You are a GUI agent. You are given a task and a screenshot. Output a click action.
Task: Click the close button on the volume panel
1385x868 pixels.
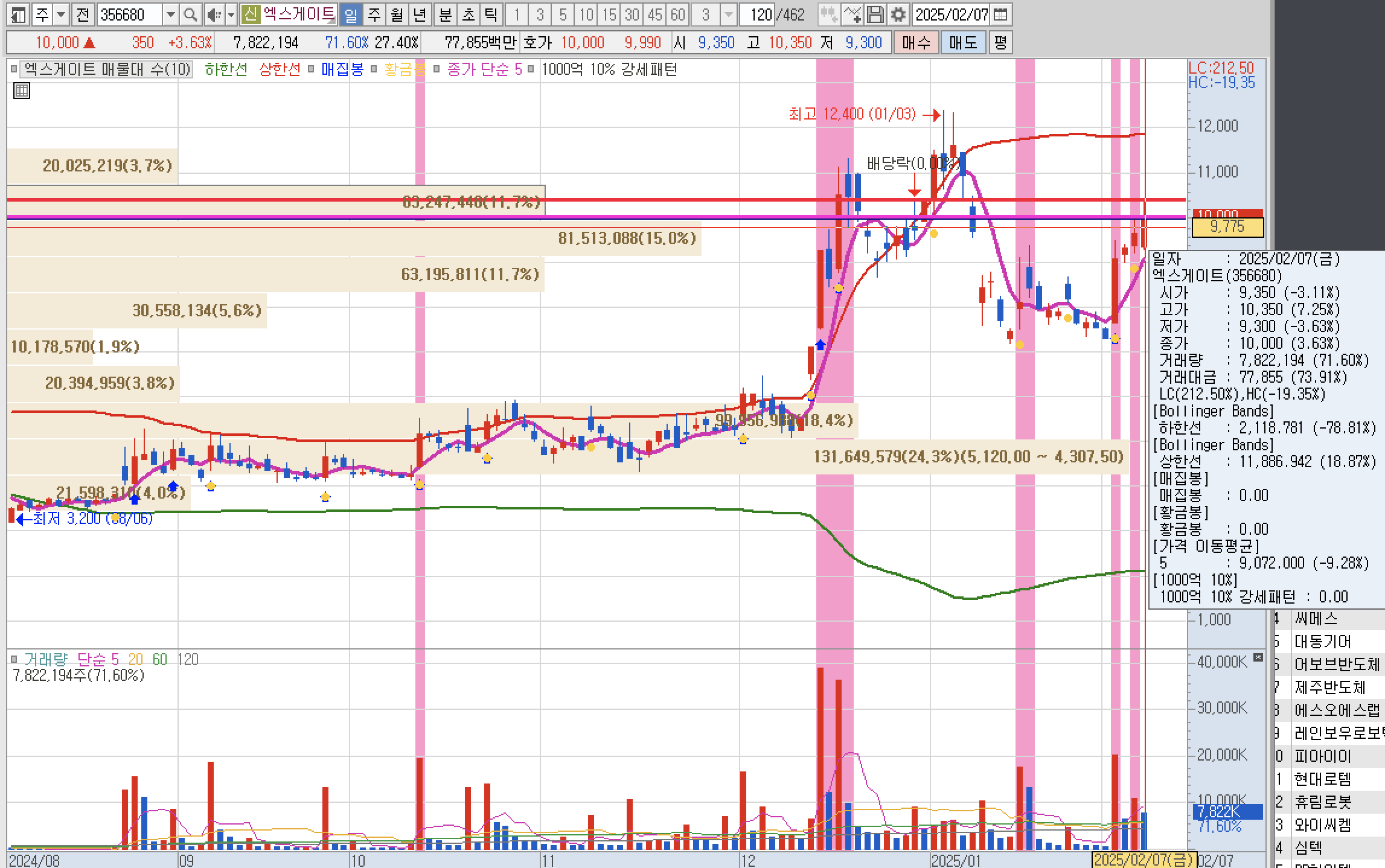pos(1258,657)
